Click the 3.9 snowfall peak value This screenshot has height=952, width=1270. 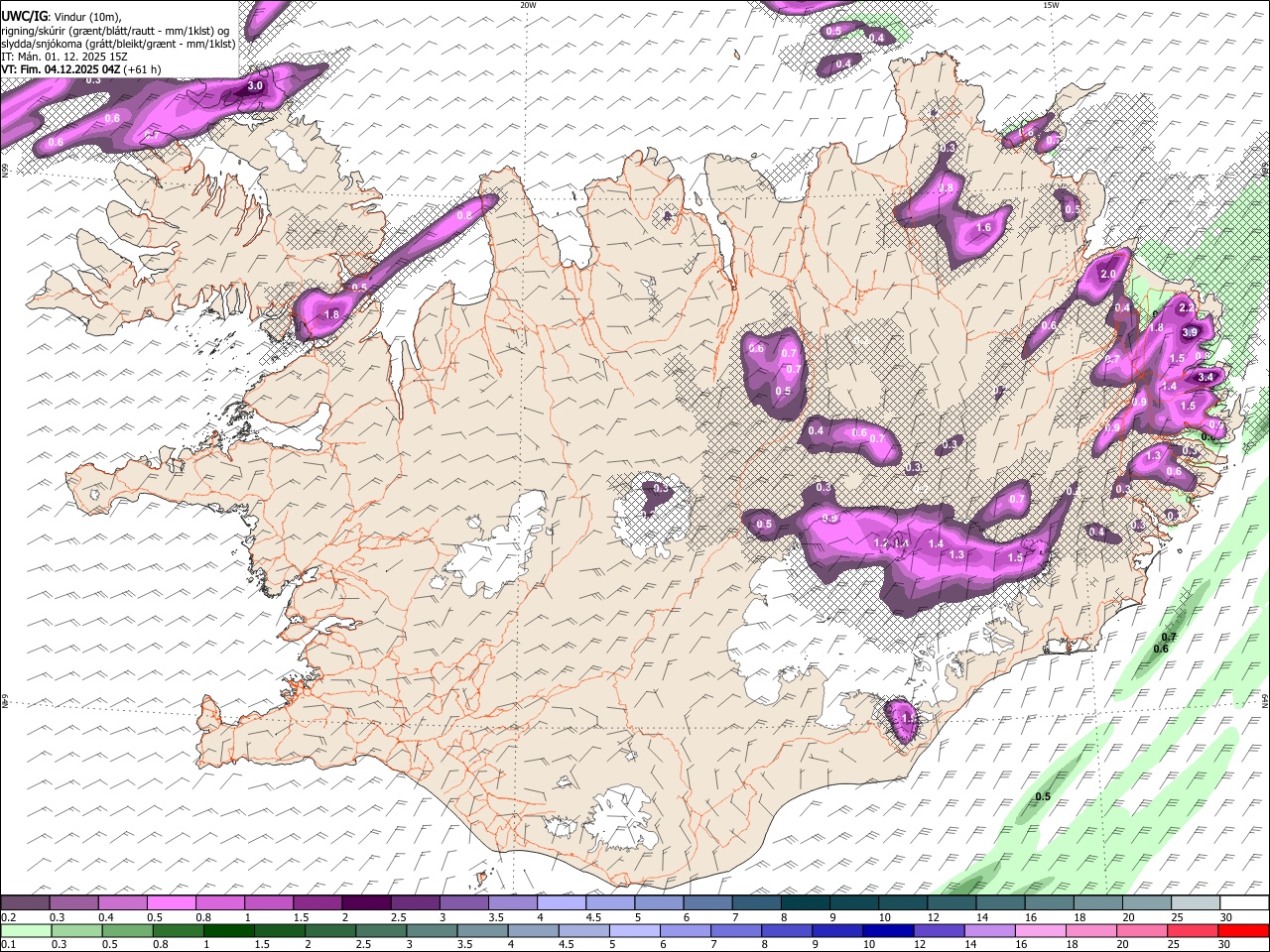click(x=1191, y=332)
